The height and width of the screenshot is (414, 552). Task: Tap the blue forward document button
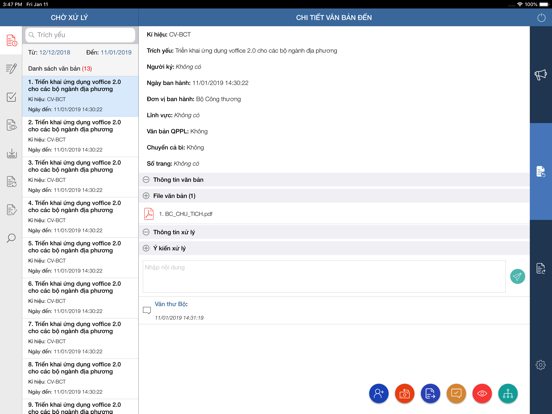click(x=430, y=393)
